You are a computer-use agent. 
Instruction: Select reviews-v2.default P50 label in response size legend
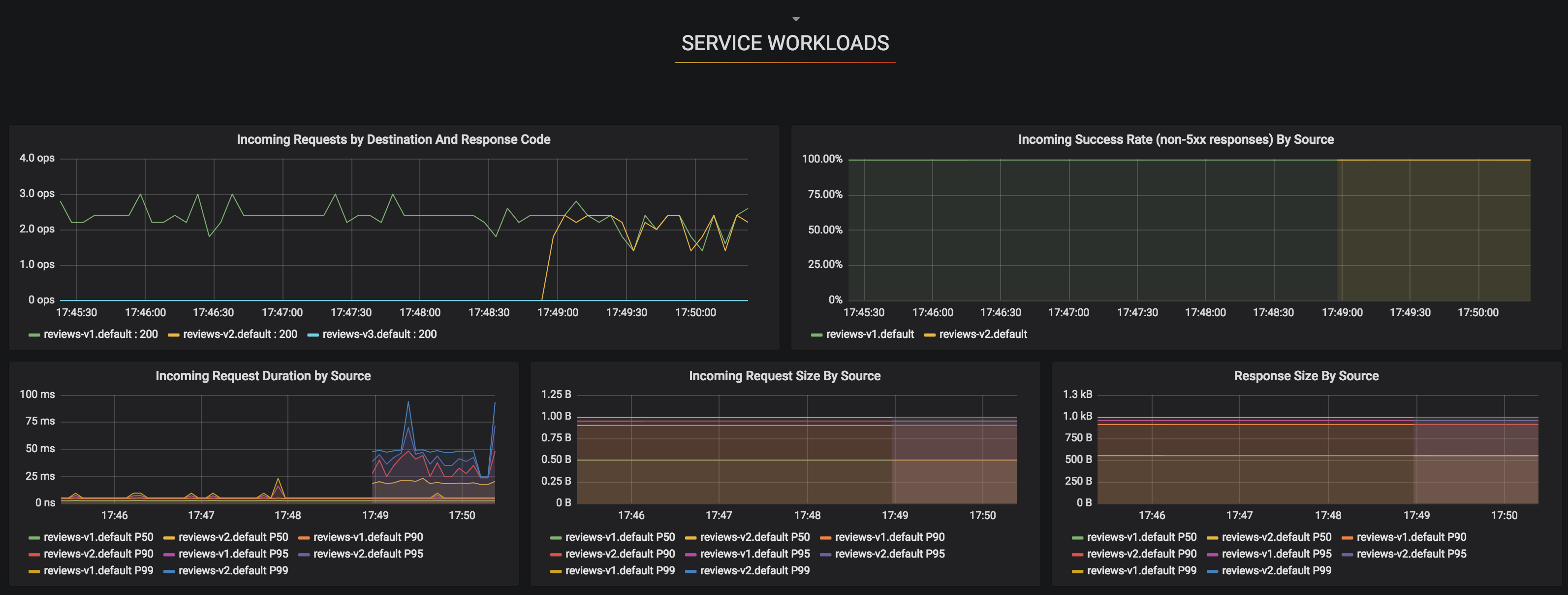pyautogui.click(x=1277, y=537)
